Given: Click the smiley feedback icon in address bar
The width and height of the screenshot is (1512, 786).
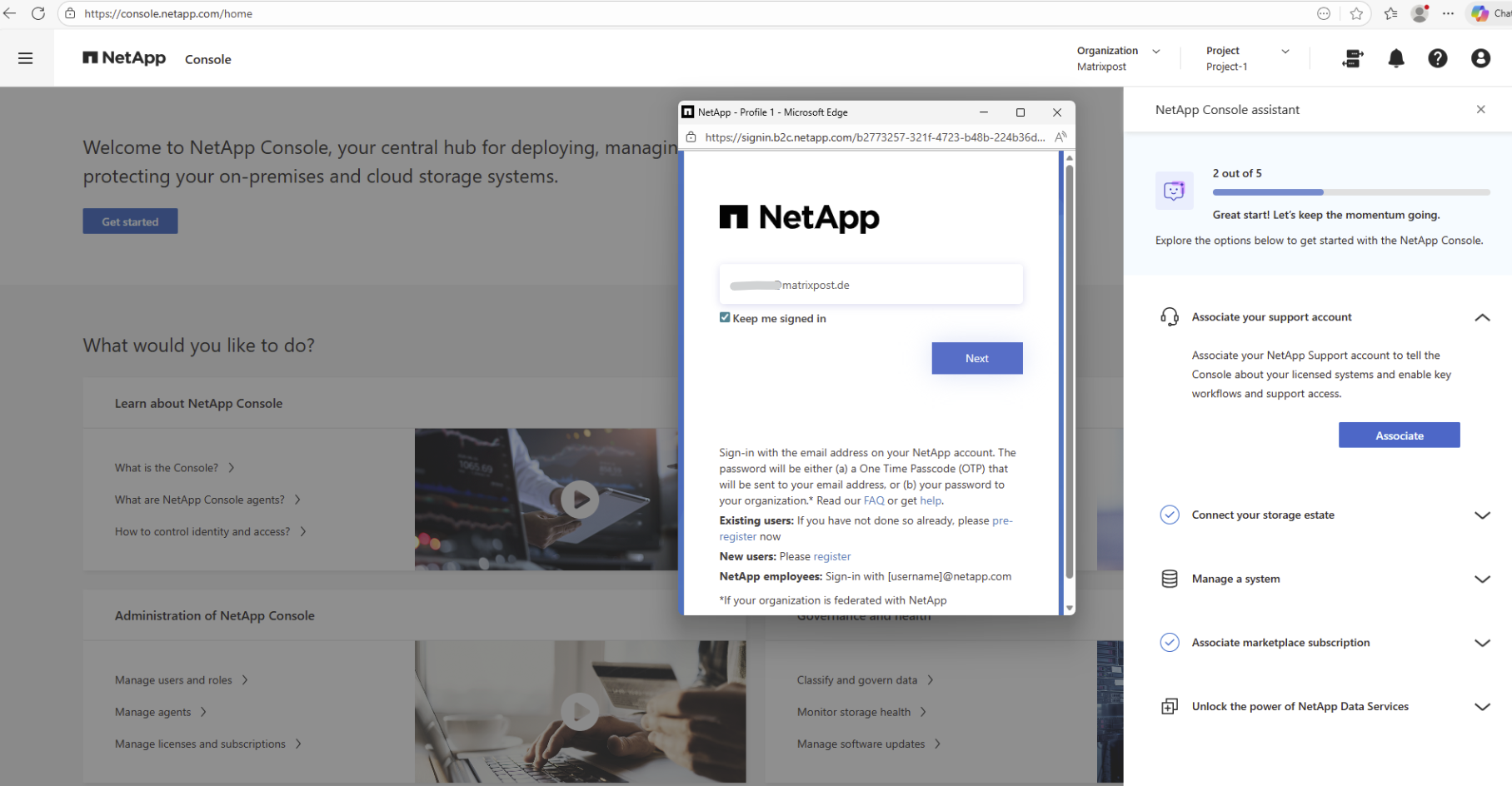Looking at the screenshot, I should tap(1324, 13).
